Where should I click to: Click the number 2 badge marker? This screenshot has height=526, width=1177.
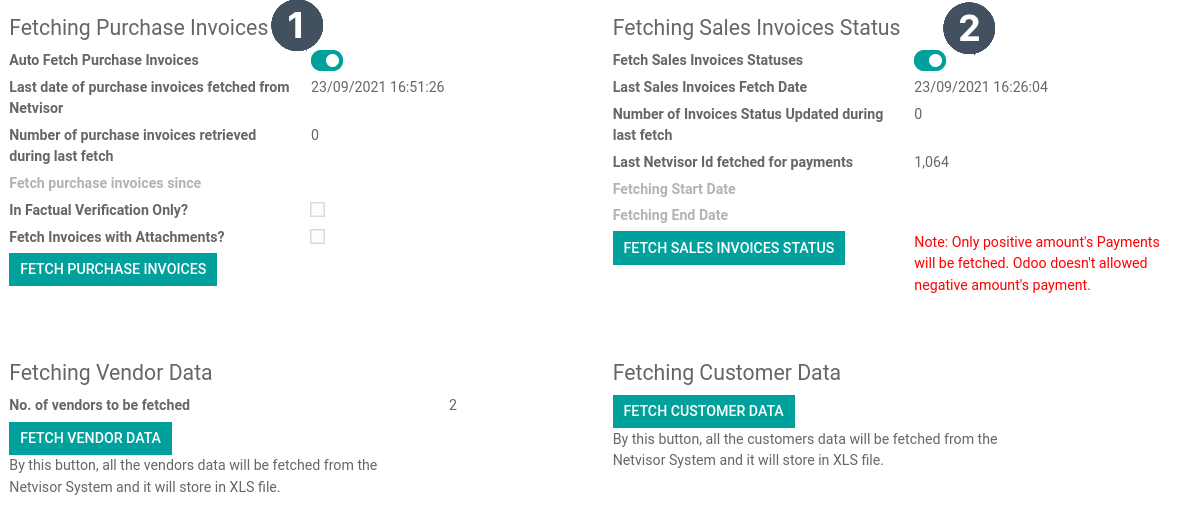[969, 29]
